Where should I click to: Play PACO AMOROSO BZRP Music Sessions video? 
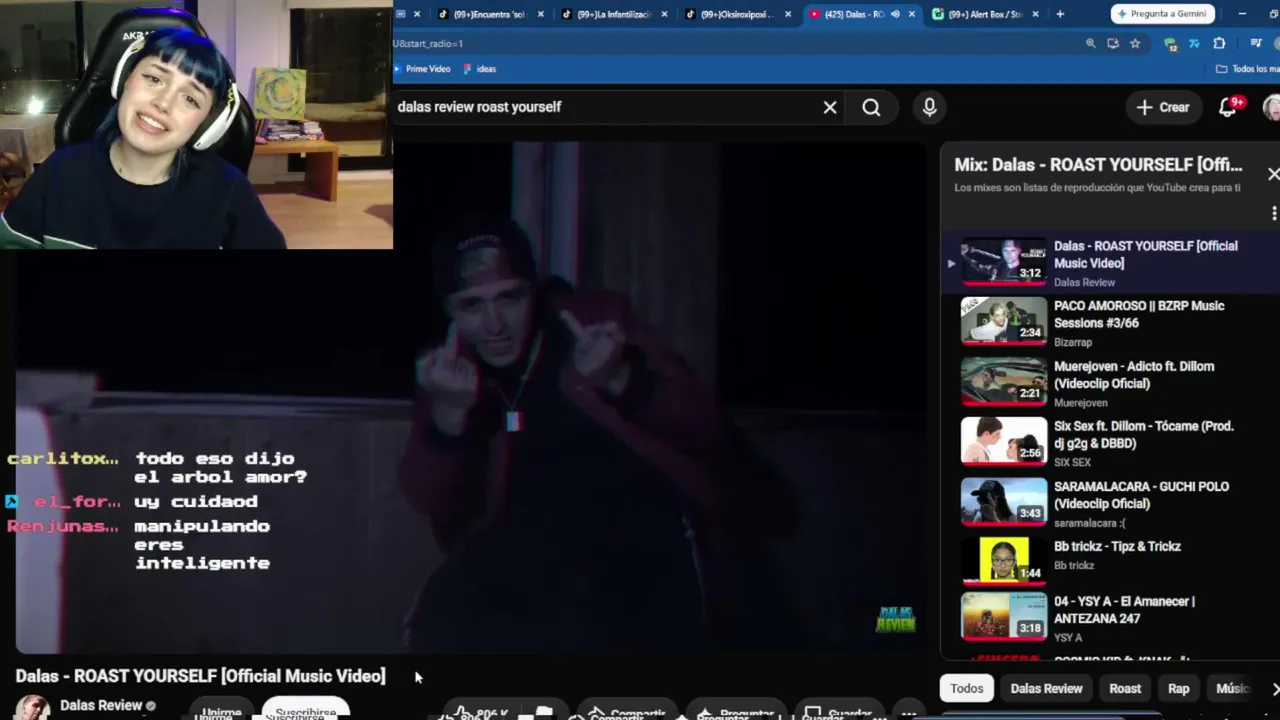[1110, 323]
